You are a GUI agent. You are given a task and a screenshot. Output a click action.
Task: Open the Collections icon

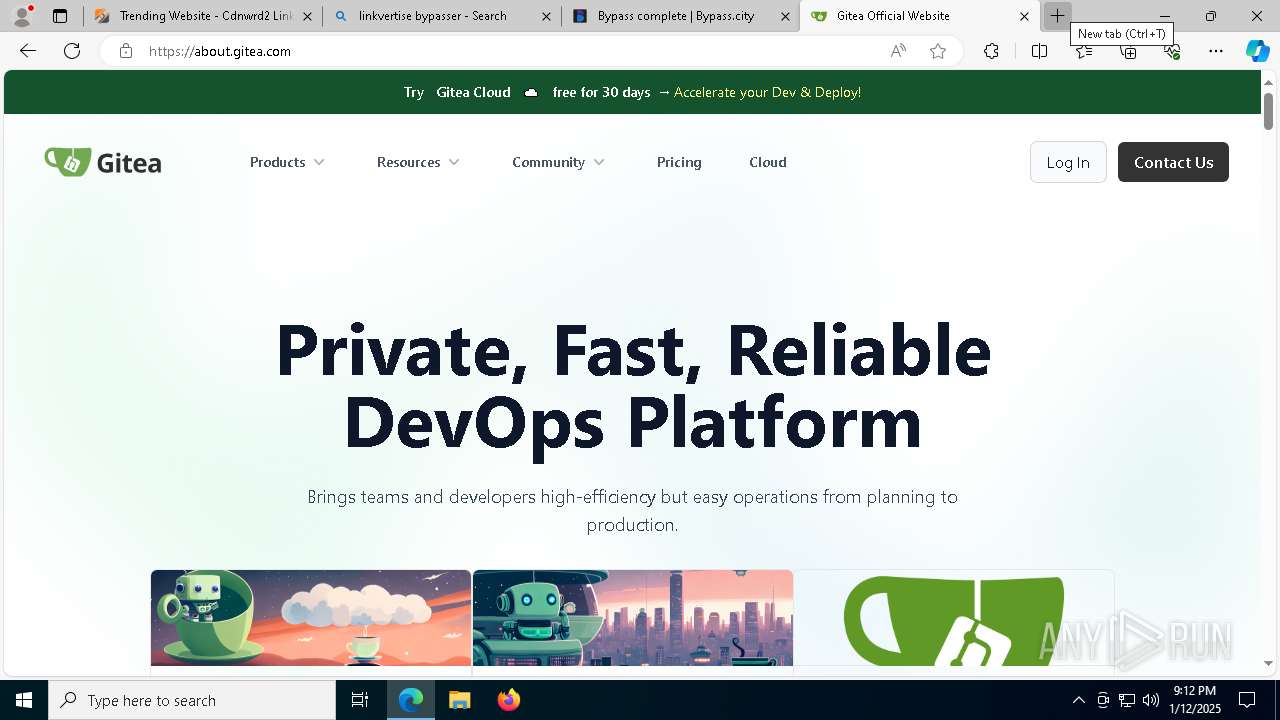(x=1128, y=51)
